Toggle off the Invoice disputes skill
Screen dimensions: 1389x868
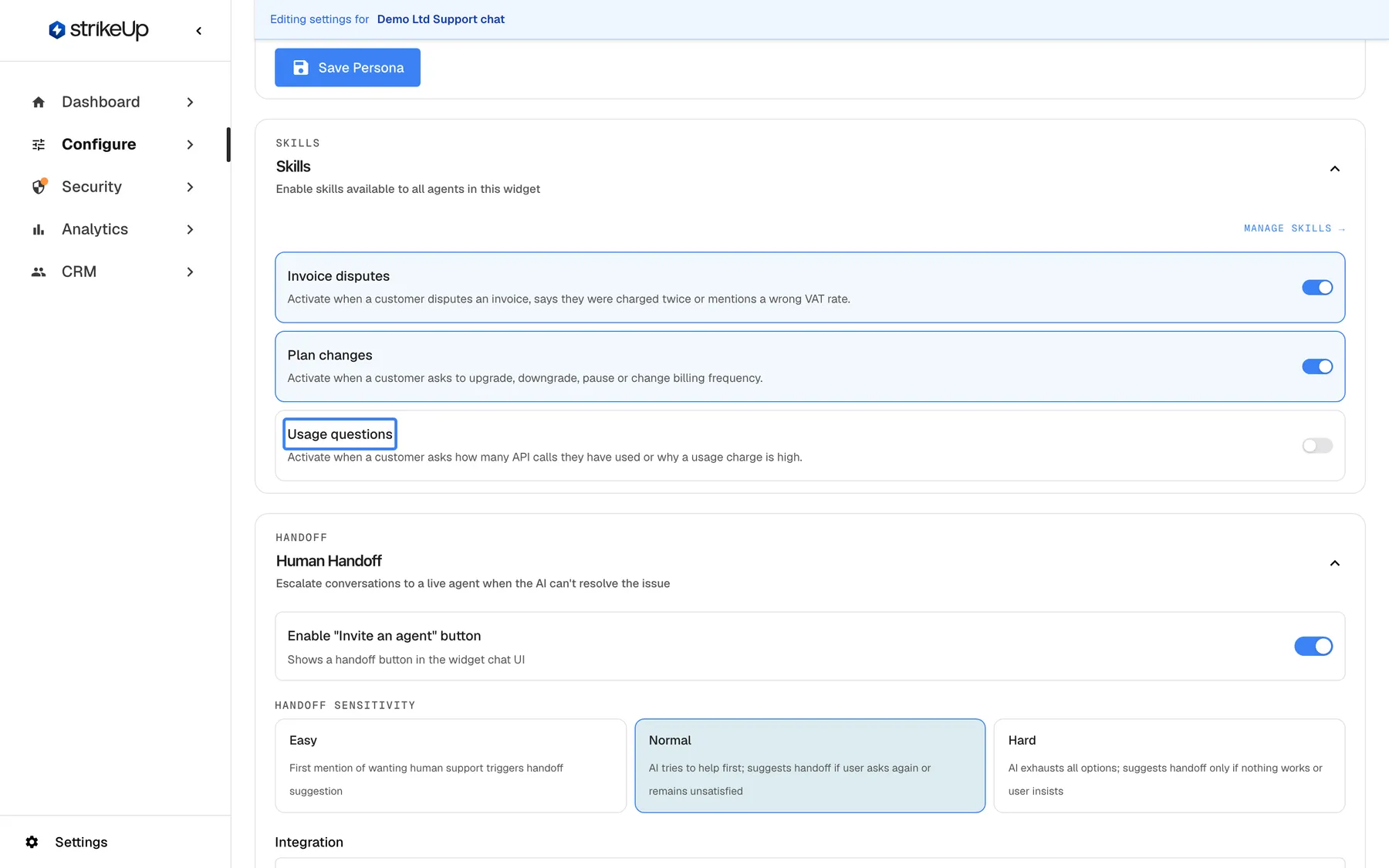coord(1317,287)
